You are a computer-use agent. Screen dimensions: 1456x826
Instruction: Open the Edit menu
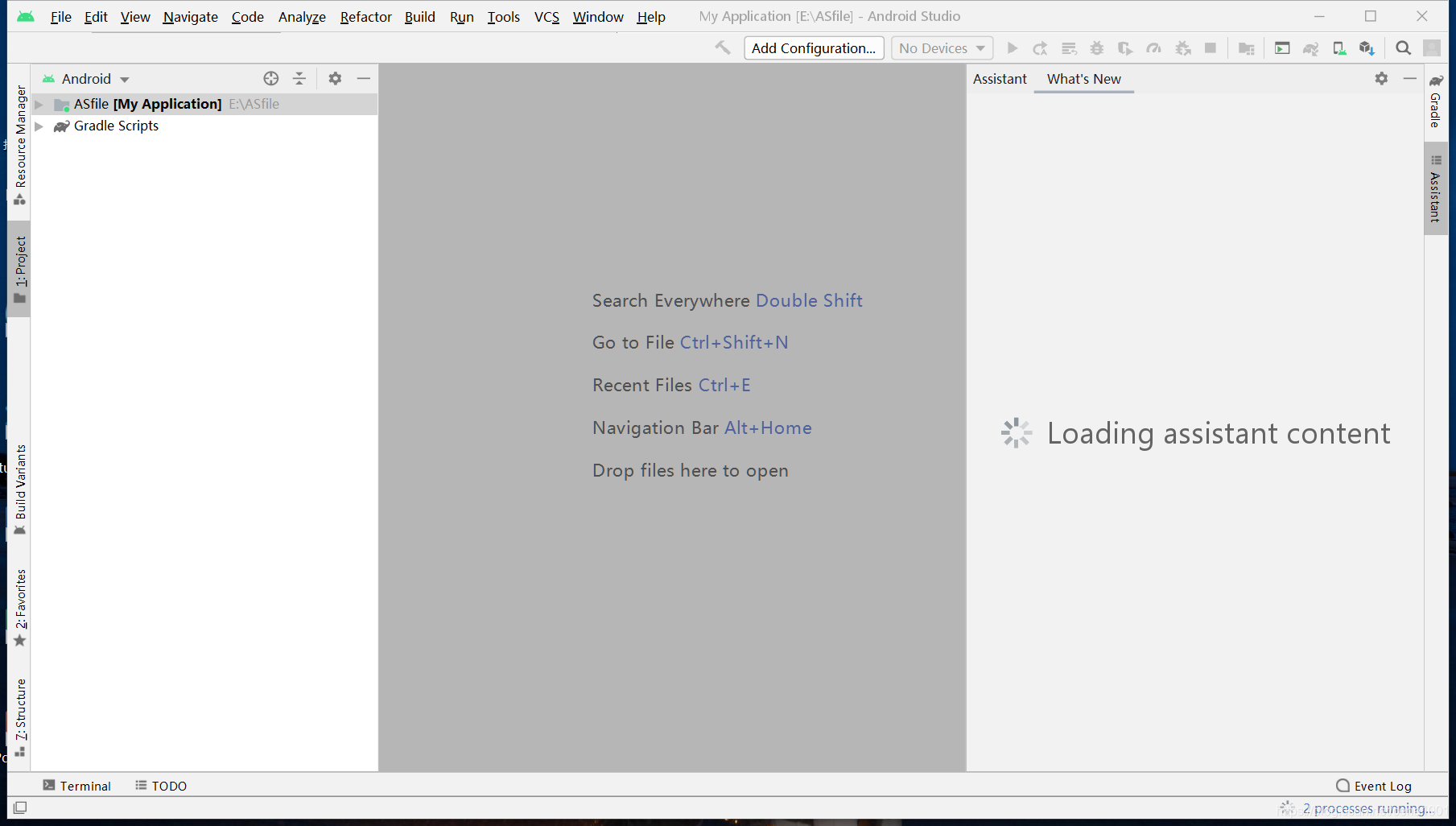coord(96,17)
